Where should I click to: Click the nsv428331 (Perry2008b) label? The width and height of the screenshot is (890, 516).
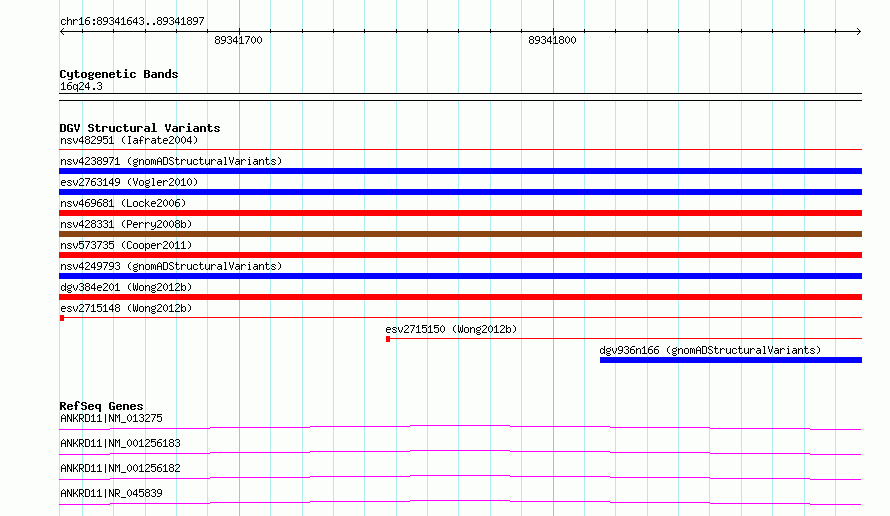pyautogui.click(x=126, y=224)
